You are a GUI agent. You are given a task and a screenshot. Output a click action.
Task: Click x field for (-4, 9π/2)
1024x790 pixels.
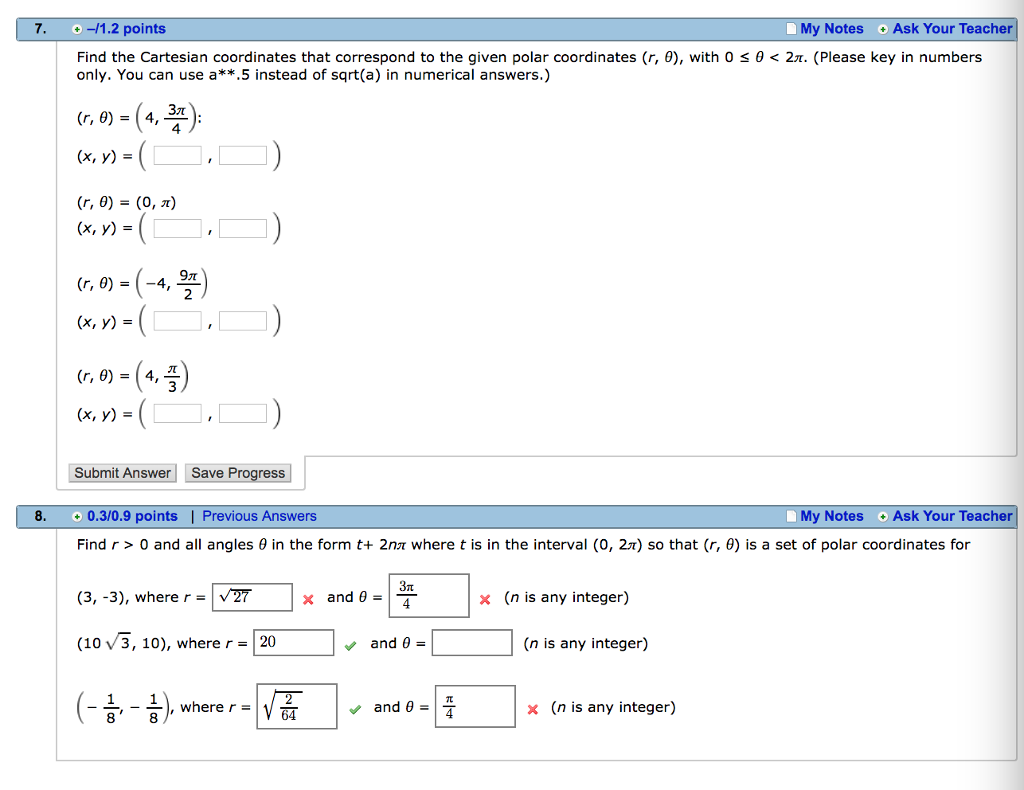tap(178, 321)
